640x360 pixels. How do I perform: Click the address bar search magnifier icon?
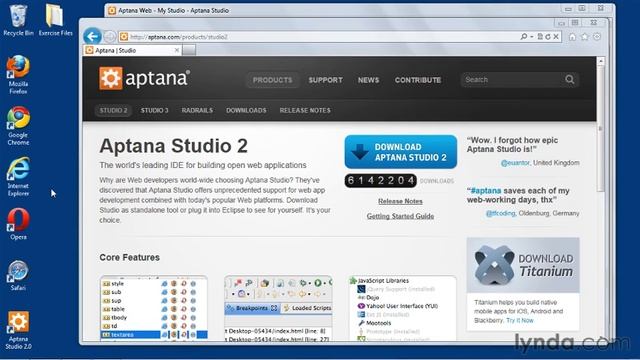click(524, 37)
